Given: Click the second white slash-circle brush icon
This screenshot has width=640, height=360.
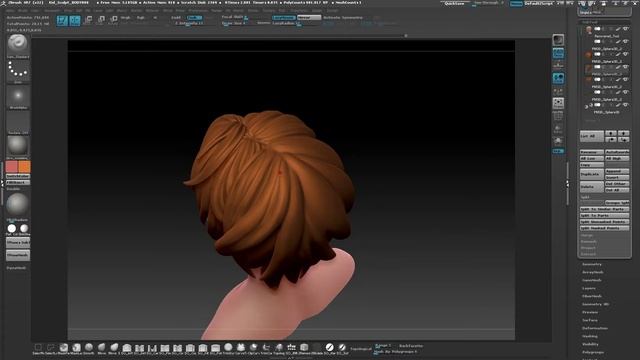Looking at the screenshot, I should [x=342, y=348].
